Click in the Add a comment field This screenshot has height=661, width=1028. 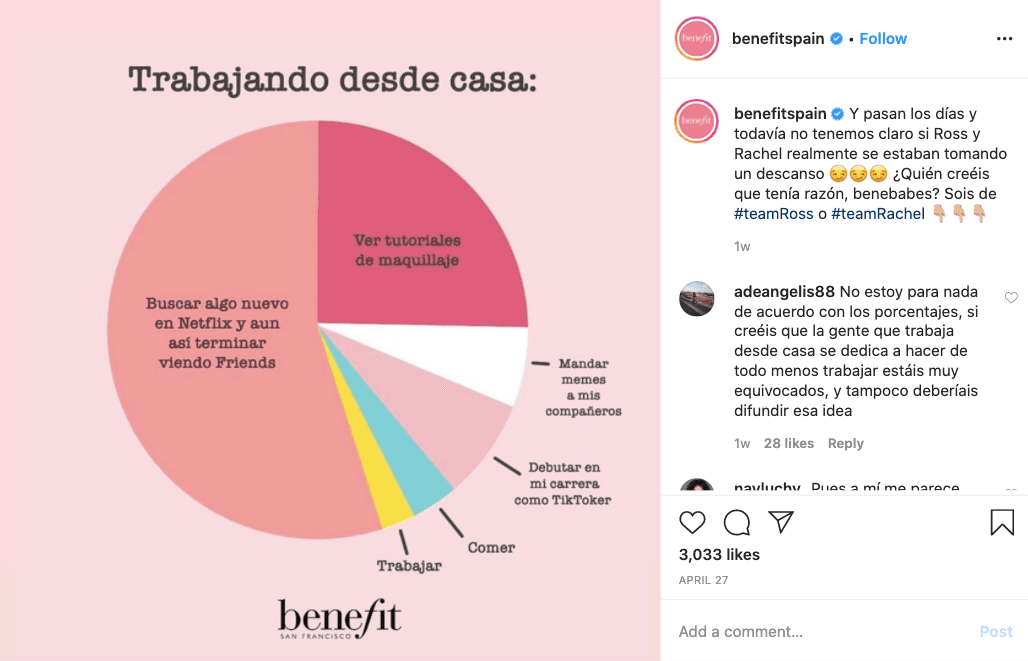pos(820,631)
